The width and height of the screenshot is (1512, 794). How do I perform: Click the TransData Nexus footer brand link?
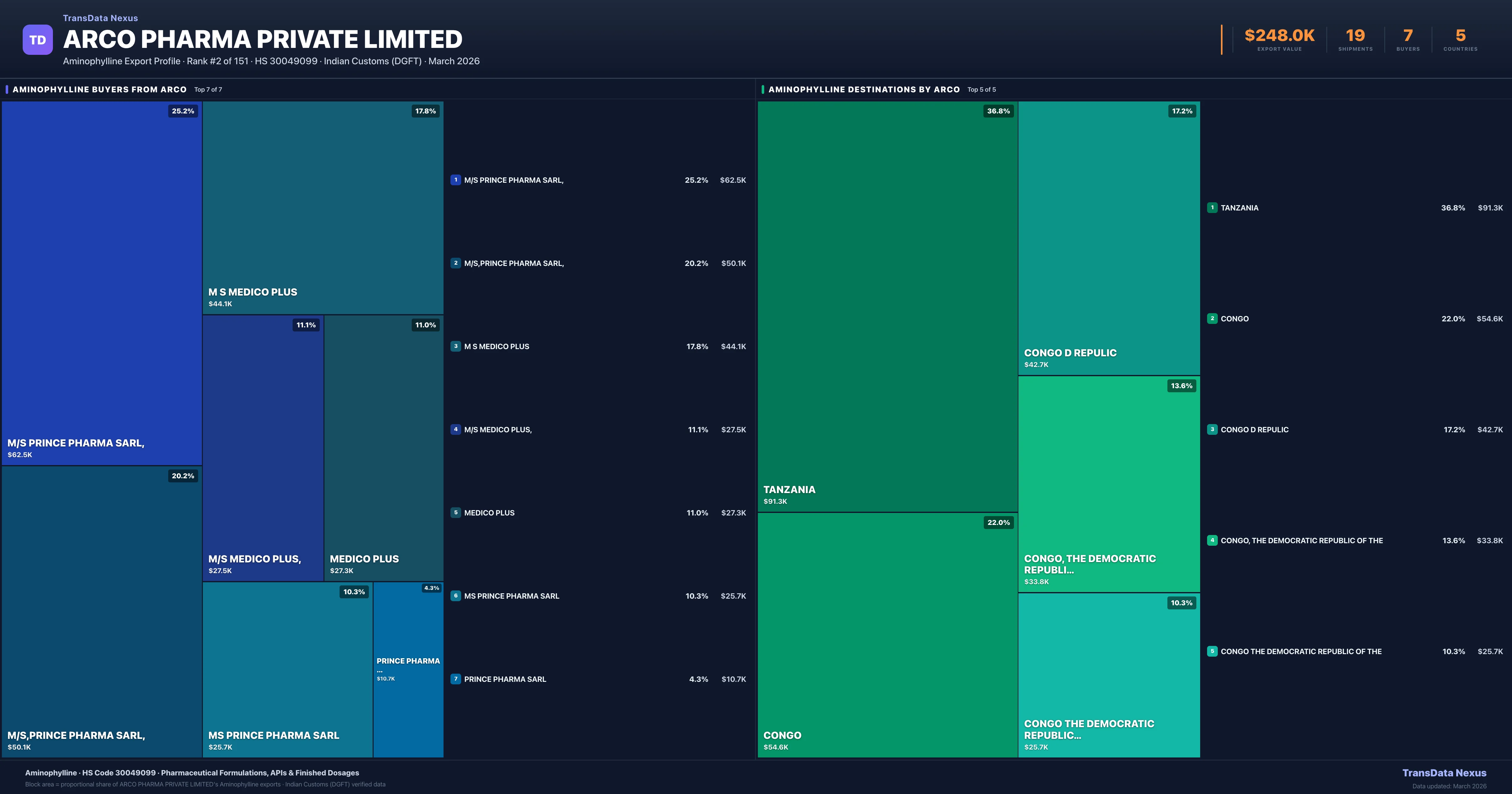(1444, 773)
